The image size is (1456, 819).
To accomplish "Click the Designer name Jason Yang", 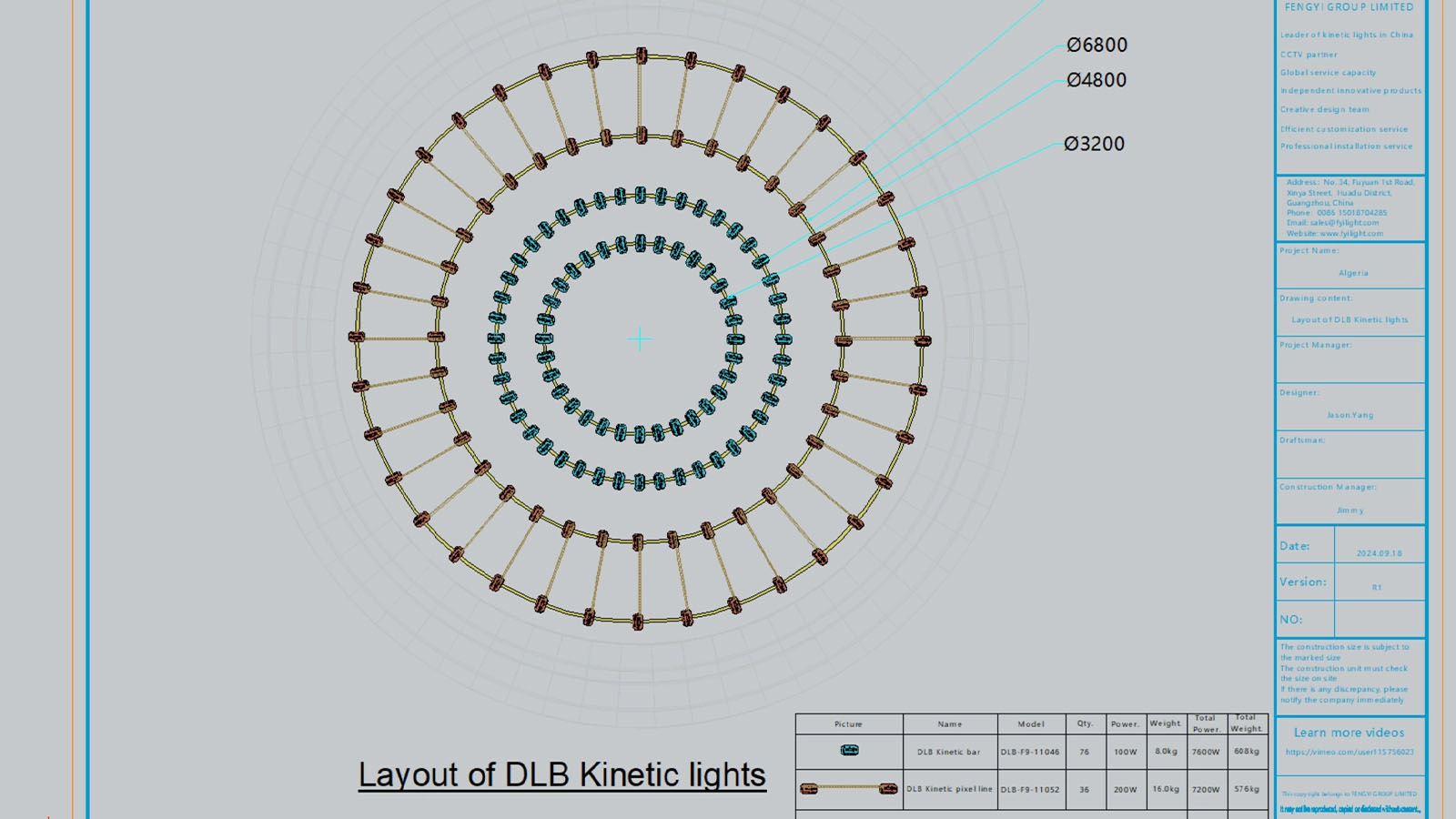I will [x=1350, y=415].
